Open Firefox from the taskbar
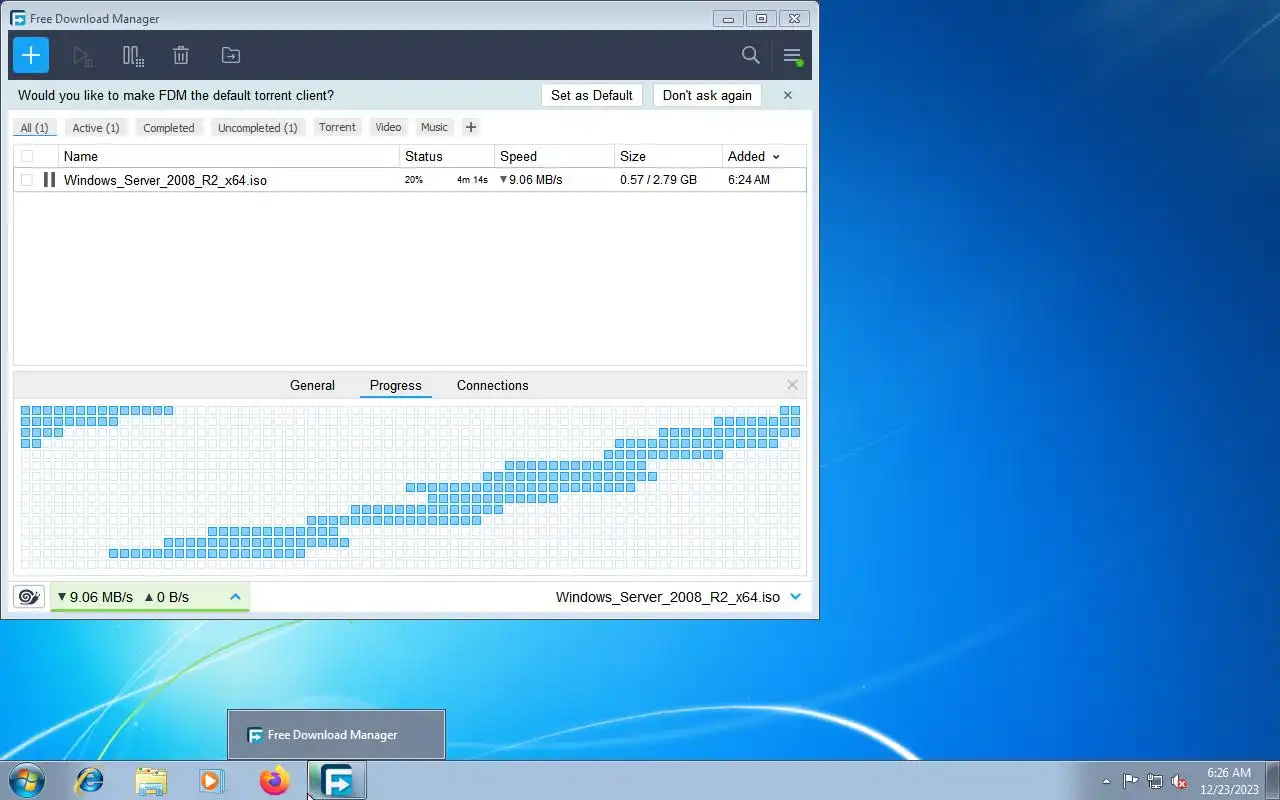The height and width of the screenshot is (800, 1280). point(274,780)
